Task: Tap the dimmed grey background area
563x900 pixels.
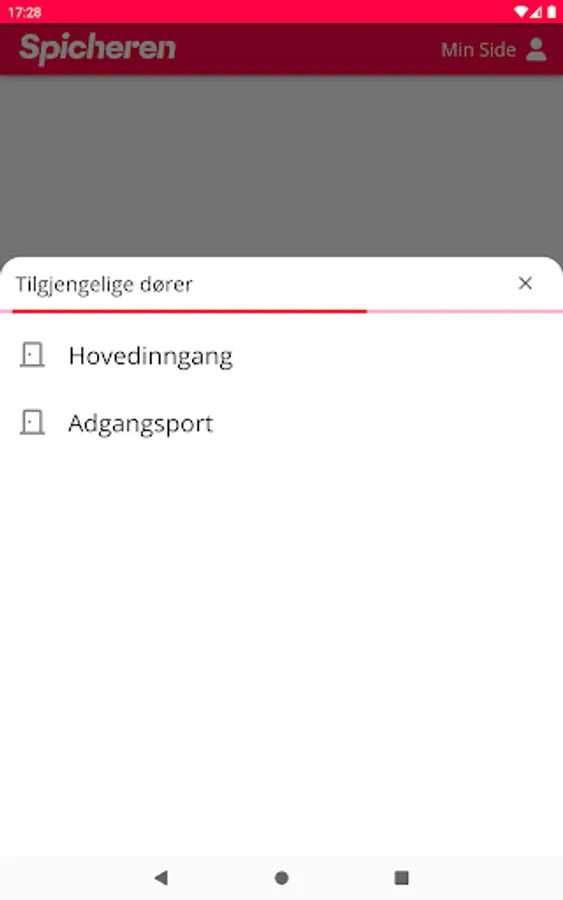Action: tap(281, 165)
